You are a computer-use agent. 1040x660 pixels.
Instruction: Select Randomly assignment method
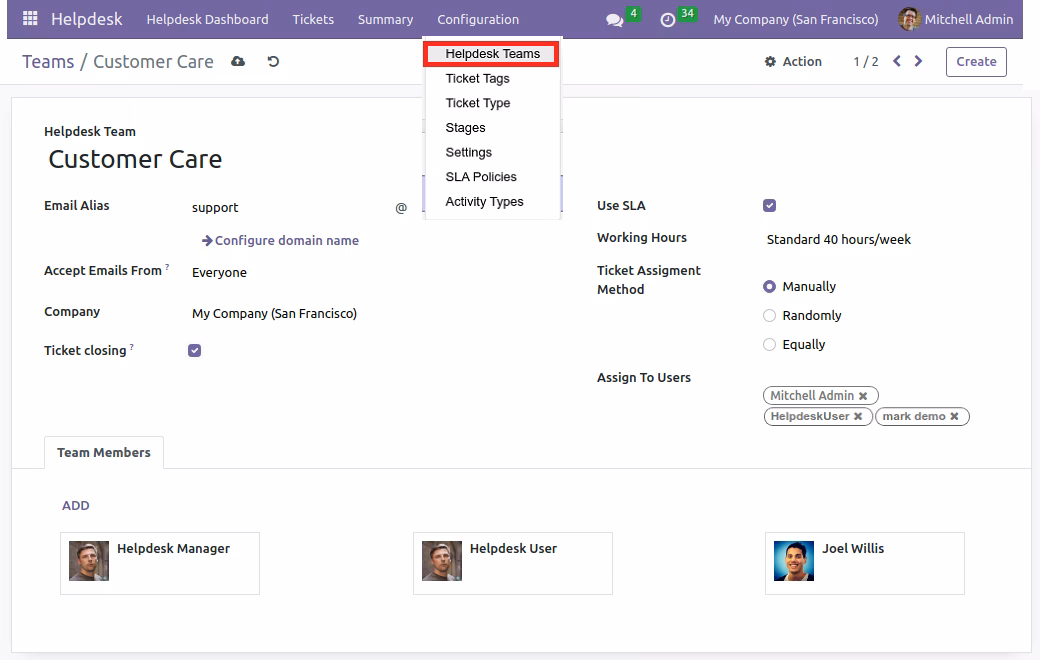[769, 316]
